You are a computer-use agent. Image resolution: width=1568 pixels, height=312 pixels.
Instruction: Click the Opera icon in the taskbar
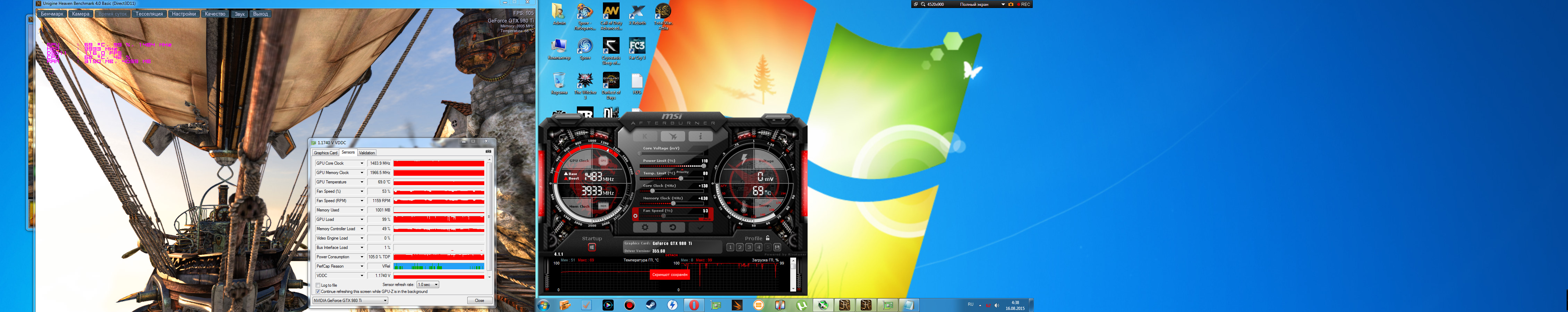coord(694,305)
